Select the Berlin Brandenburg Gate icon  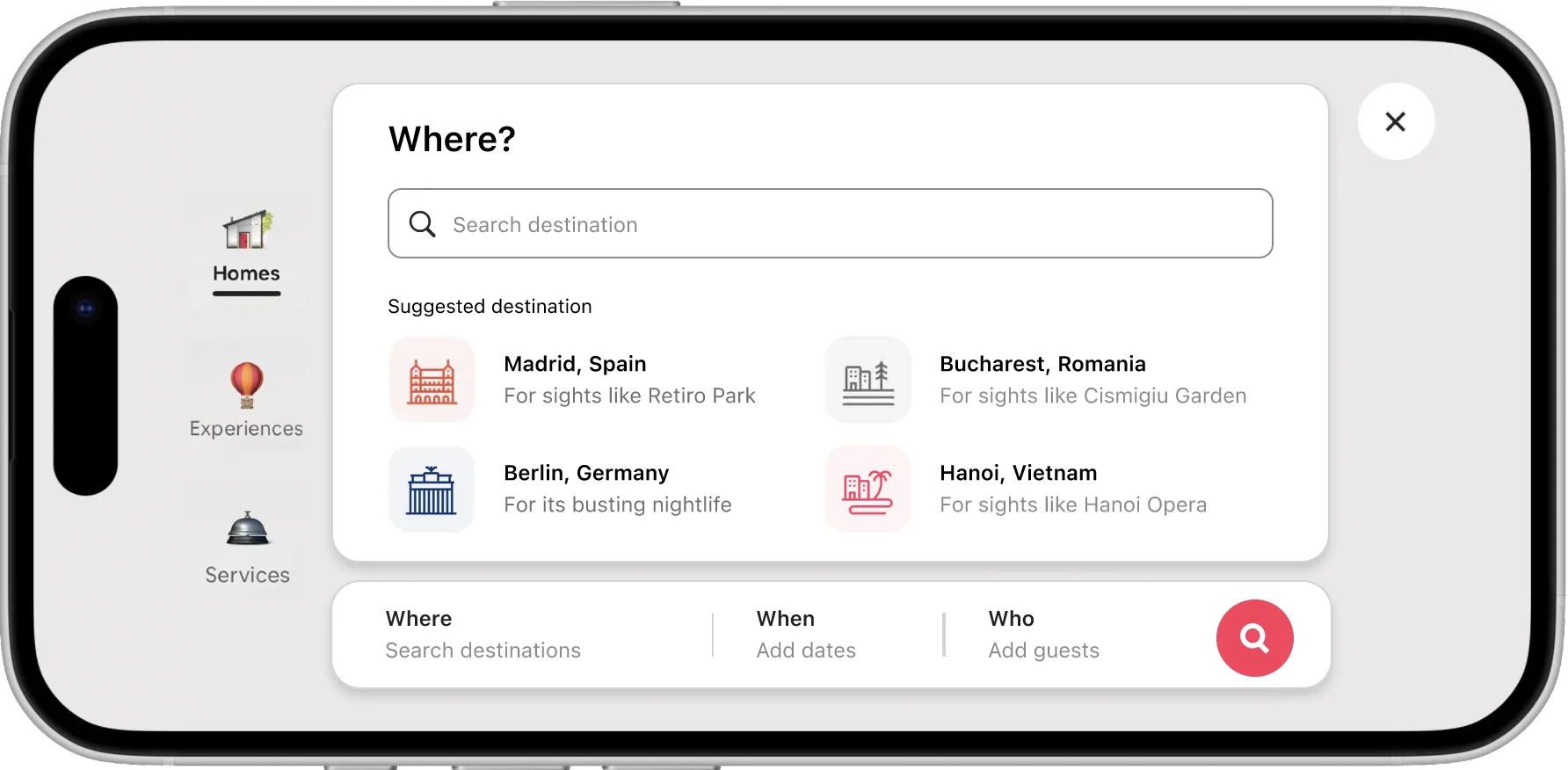tap(432, 490)
